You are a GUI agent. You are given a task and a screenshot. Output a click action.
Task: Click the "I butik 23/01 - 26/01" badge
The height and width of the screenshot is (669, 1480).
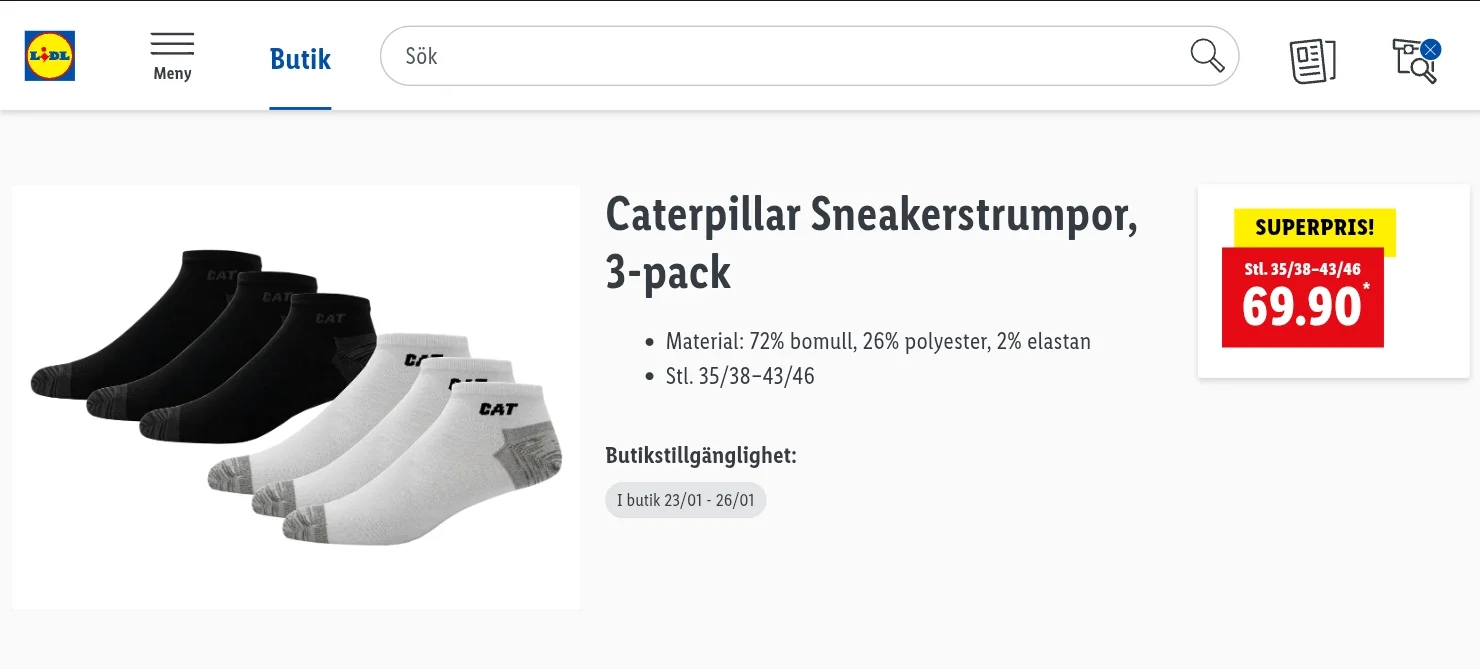pos(685,500)
